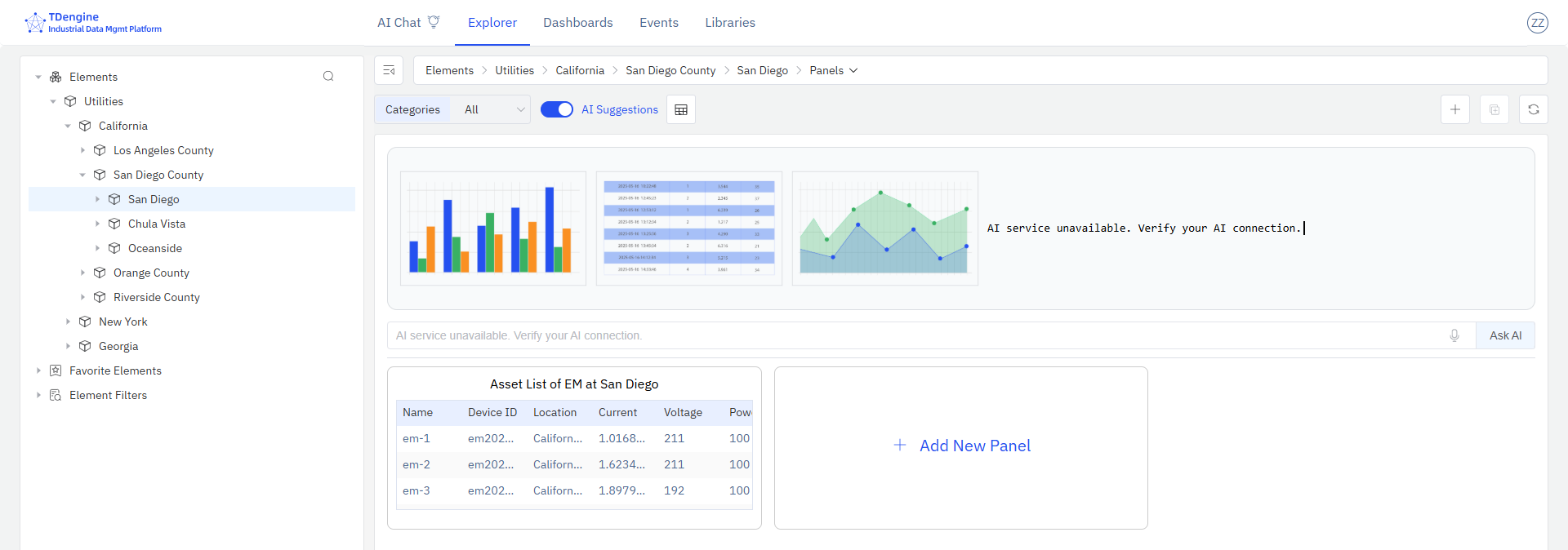Open the AI Chat tab
This screenshot has height=550, width=1568.
[408, 23]
